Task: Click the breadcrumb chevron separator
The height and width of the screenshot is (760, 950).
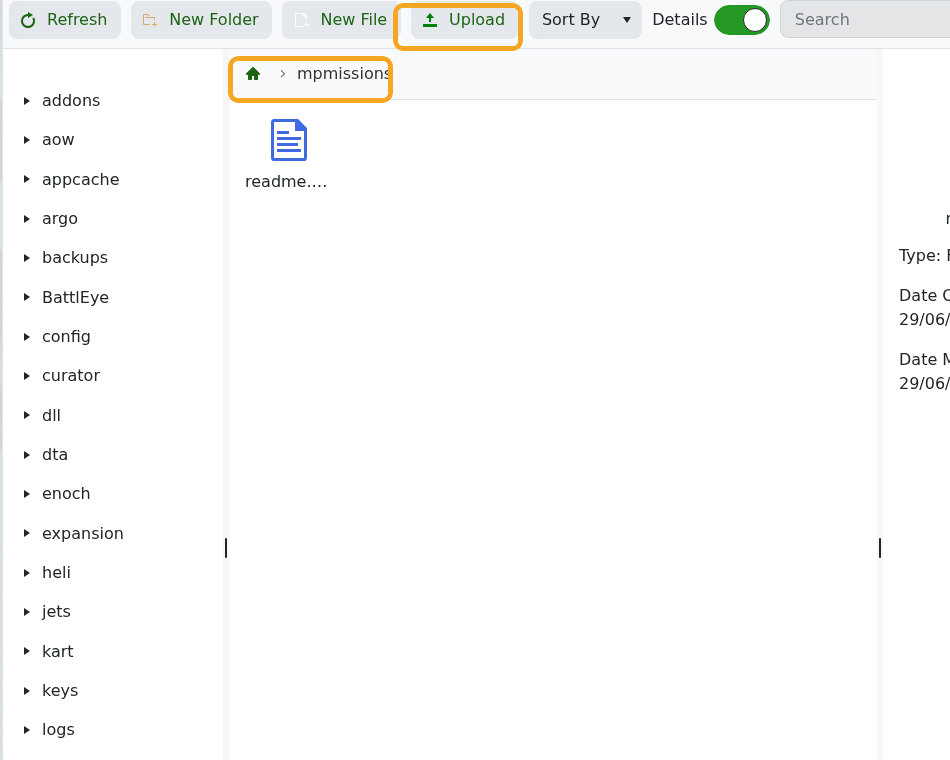Action: 282,74
